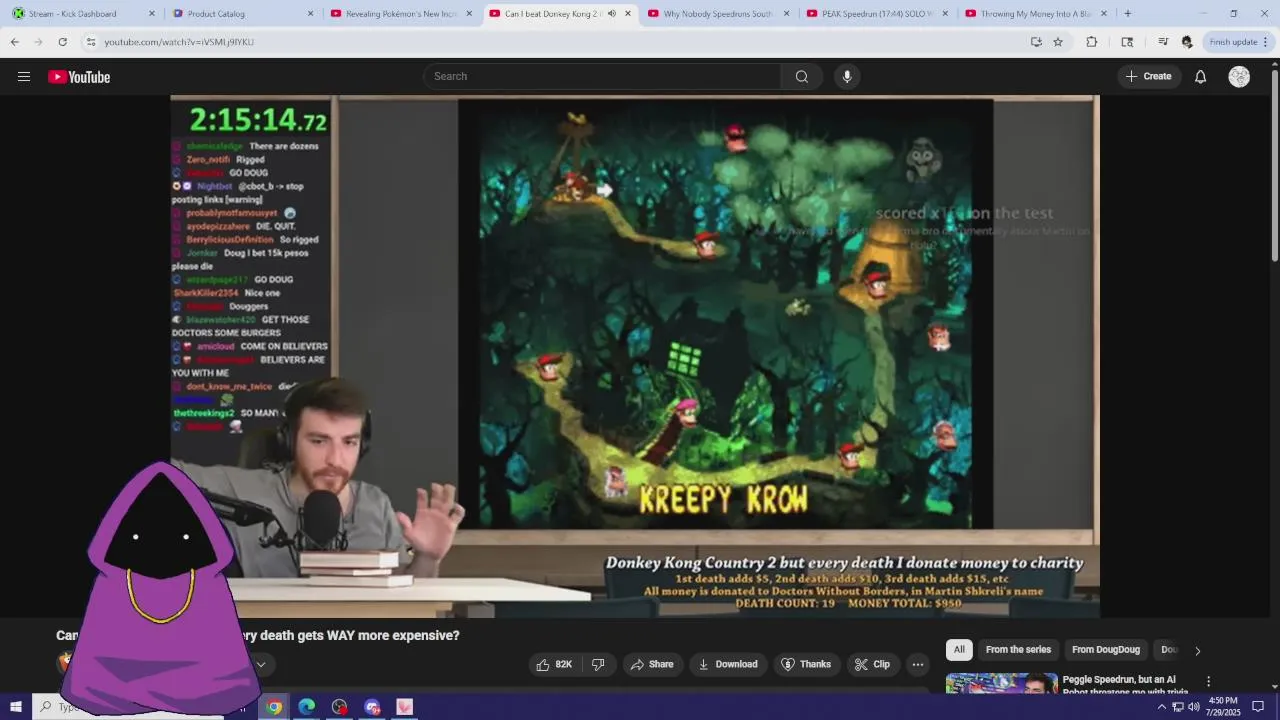Screen dimensions: 1280x720
Task: Click Chrome icon in taskbar
Action: tap(273, 707)
